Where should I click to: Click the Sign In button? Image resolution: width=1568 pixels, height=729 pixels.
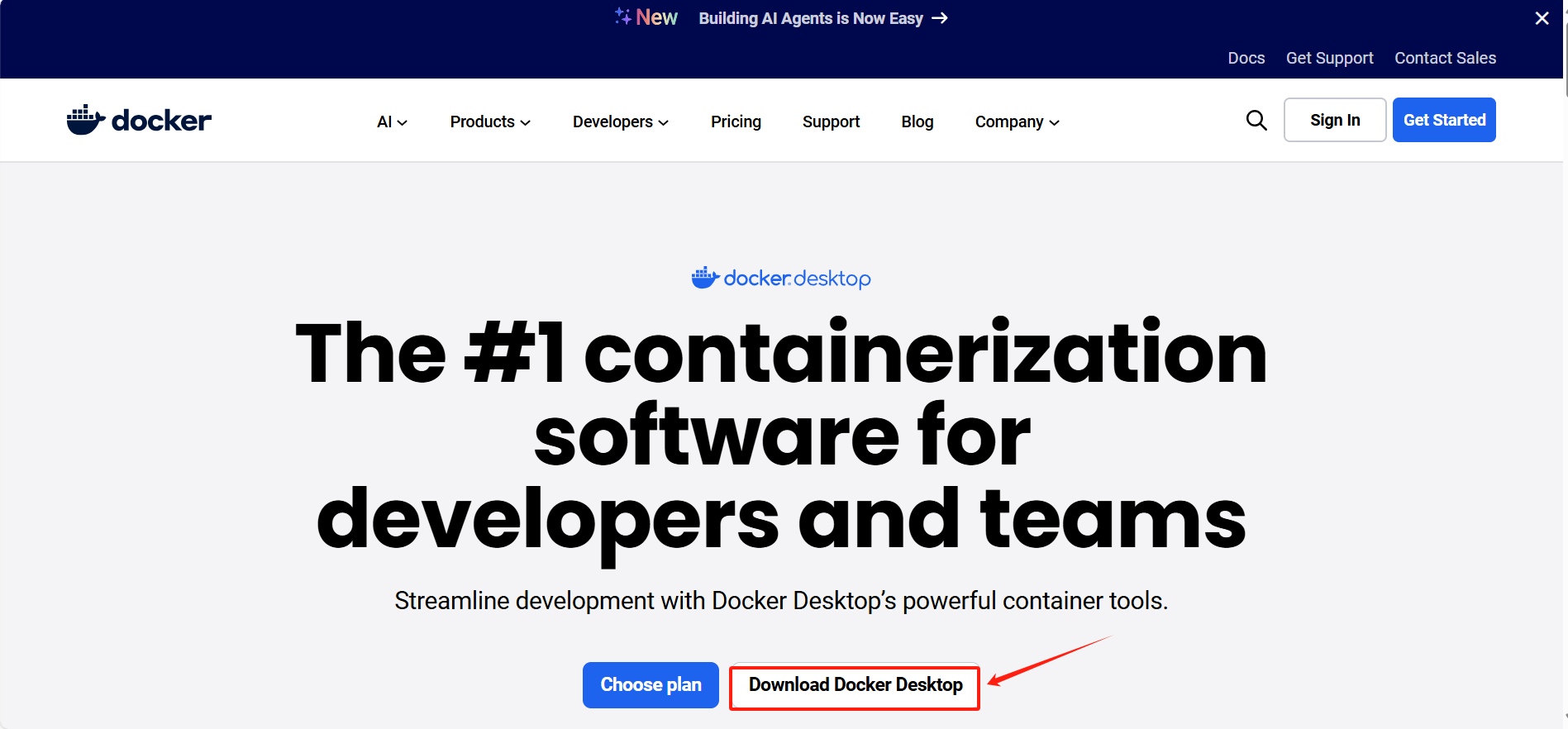1335,120
